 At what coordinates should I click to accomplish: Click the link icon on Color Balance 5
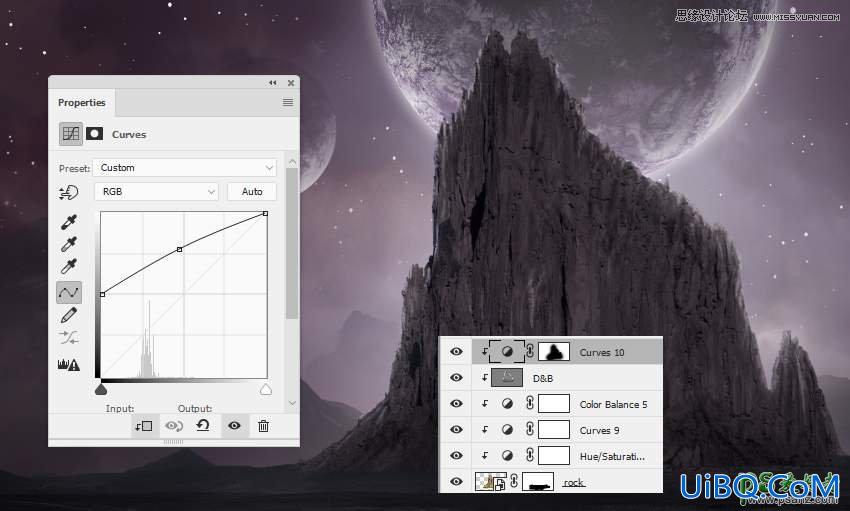[x=530, y=403]
